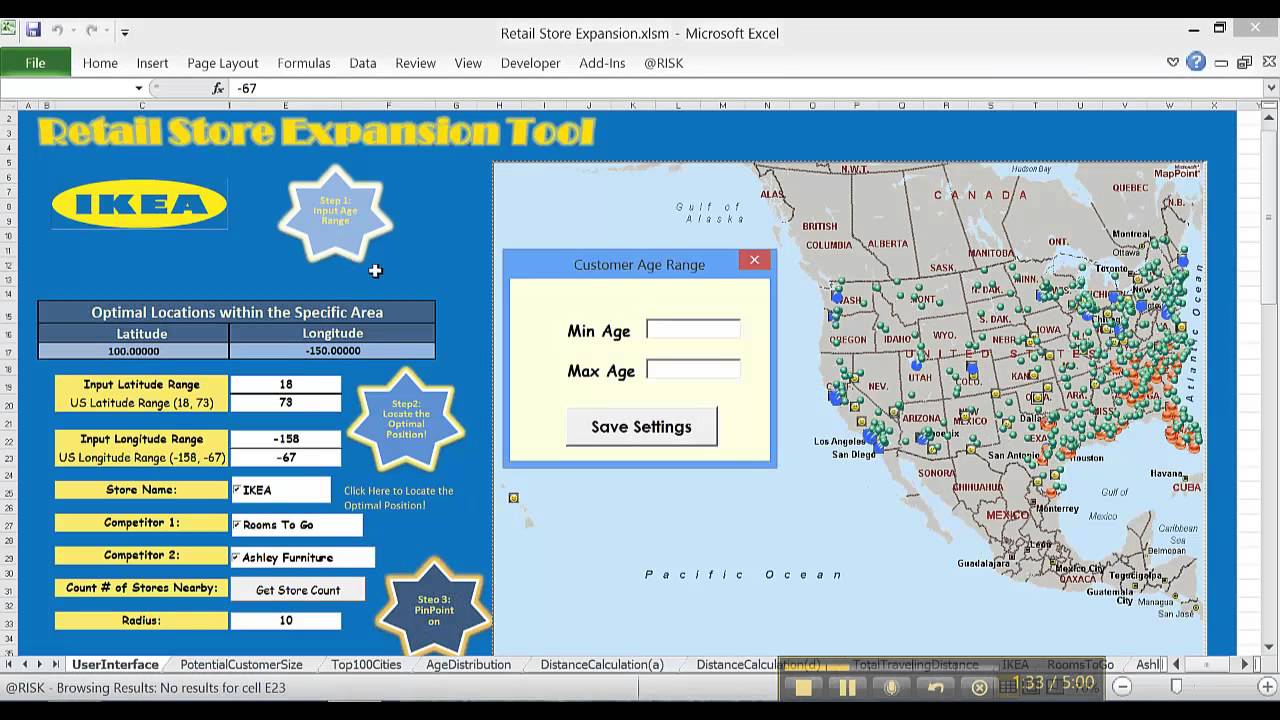
Task: Switch to the DistanceCalculation(a) sheet
Action: (602, 664)
